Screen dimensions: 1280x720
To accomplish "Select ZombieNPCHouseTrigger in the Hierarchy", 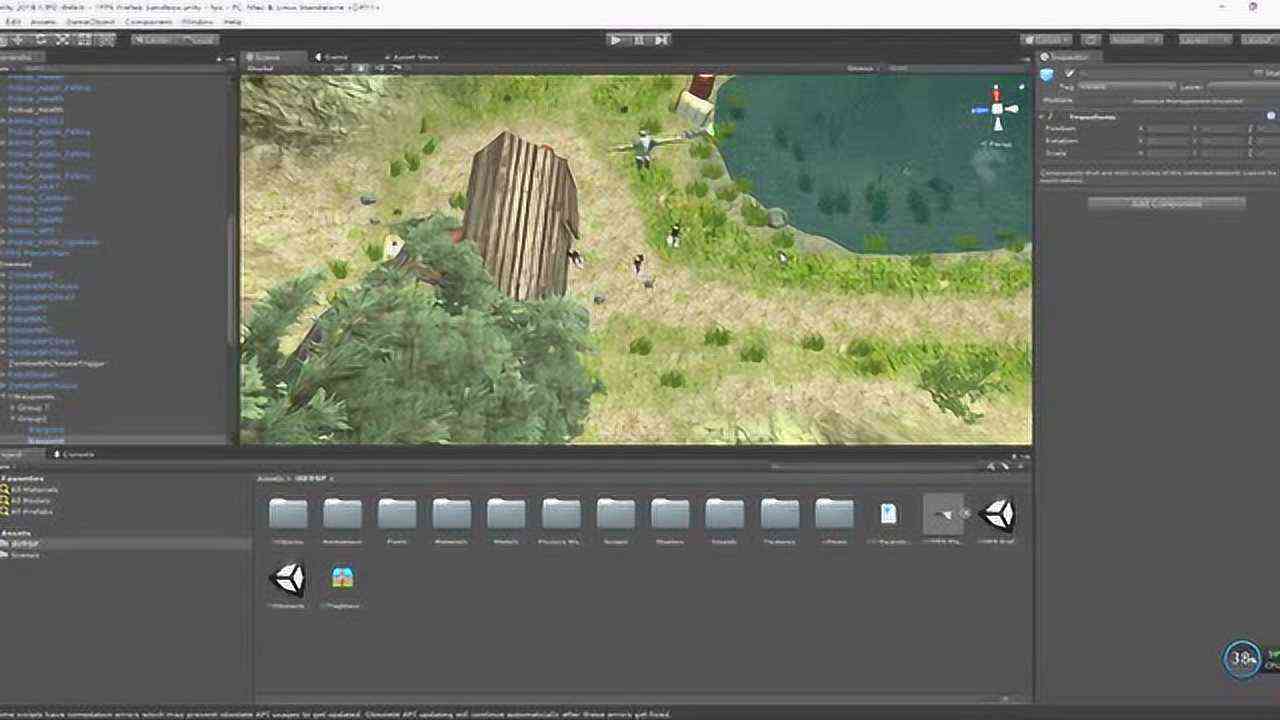I will coord(56,363).
